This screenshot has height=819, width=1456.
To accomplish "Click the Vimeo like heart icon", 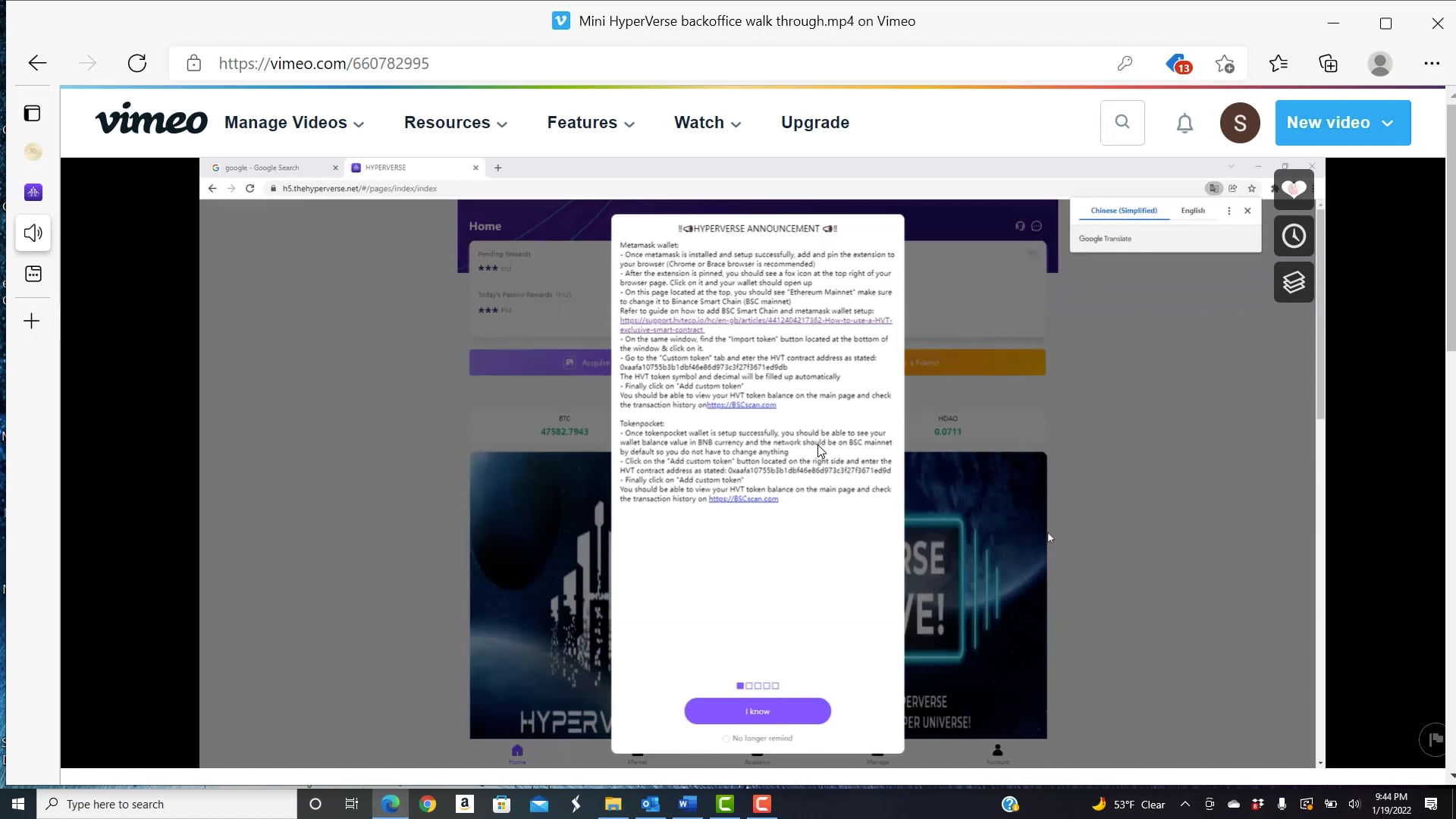I will click(x=1294, y=190).
